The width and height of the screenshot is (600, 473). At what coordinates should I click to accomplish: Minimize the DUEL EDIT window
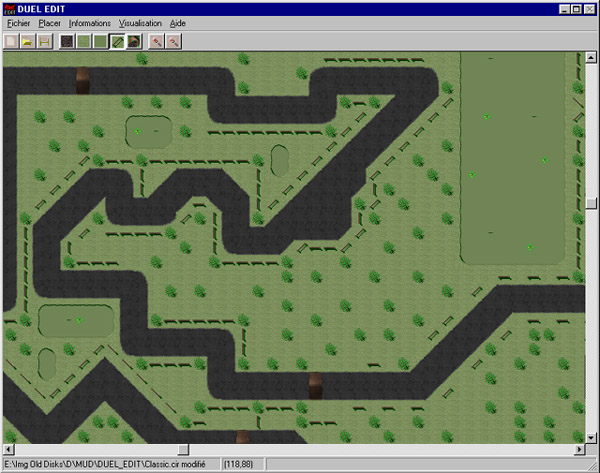564,9
